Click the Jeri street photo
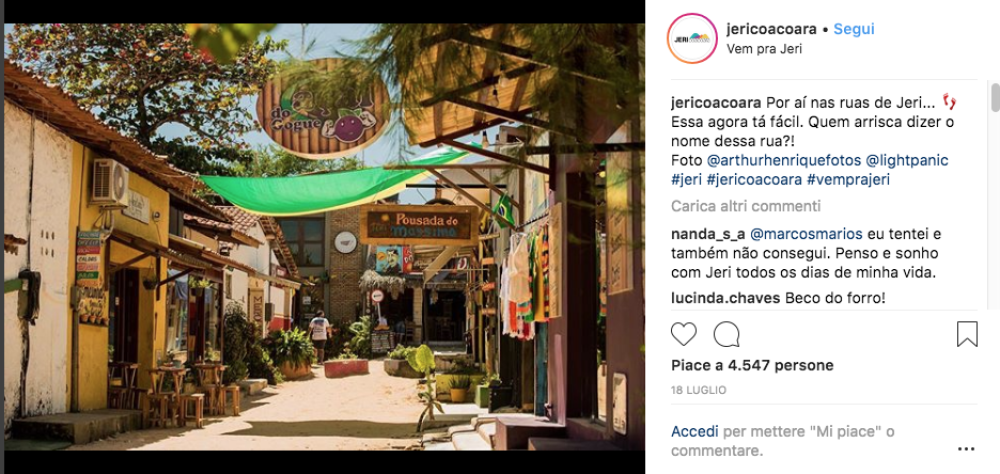Viewport: 1000px width, 474px height. pos(324,237)
